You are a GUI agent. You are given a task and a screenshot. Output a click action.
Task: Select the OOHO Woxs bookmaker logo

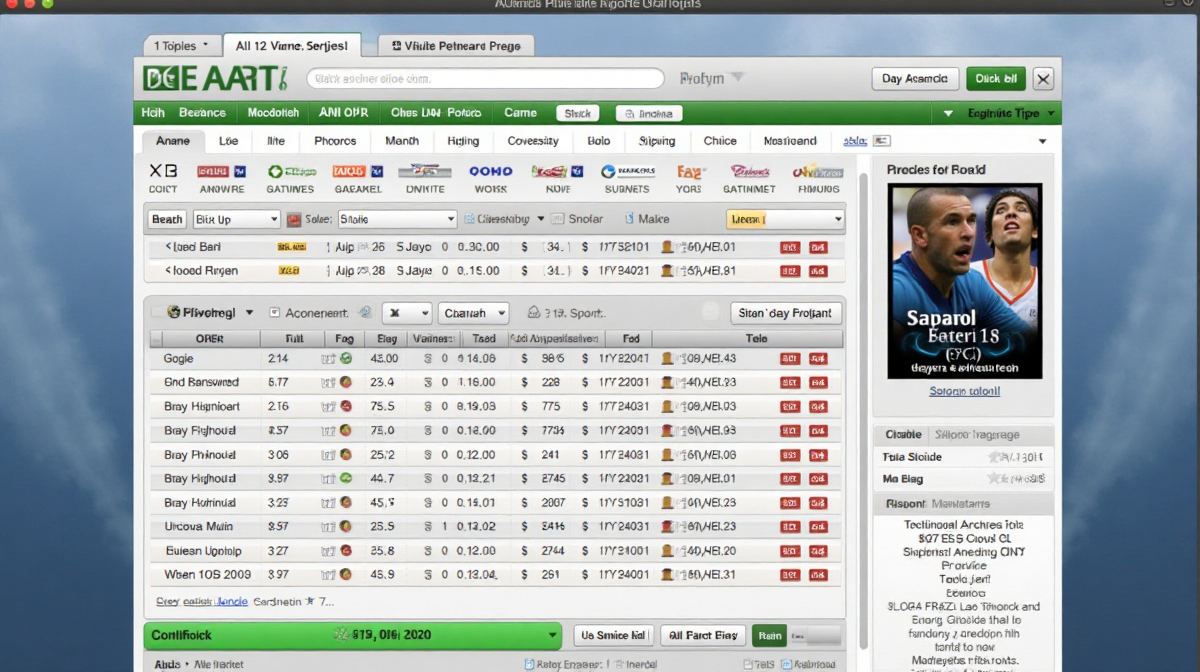490,178
